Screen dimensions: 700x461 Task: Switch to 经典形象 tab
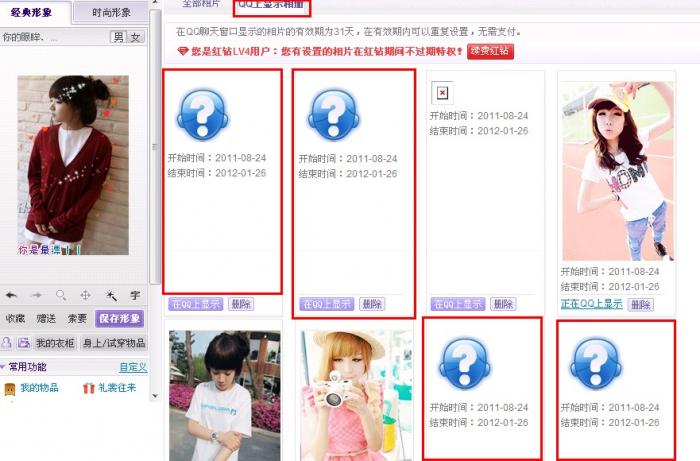32,12
